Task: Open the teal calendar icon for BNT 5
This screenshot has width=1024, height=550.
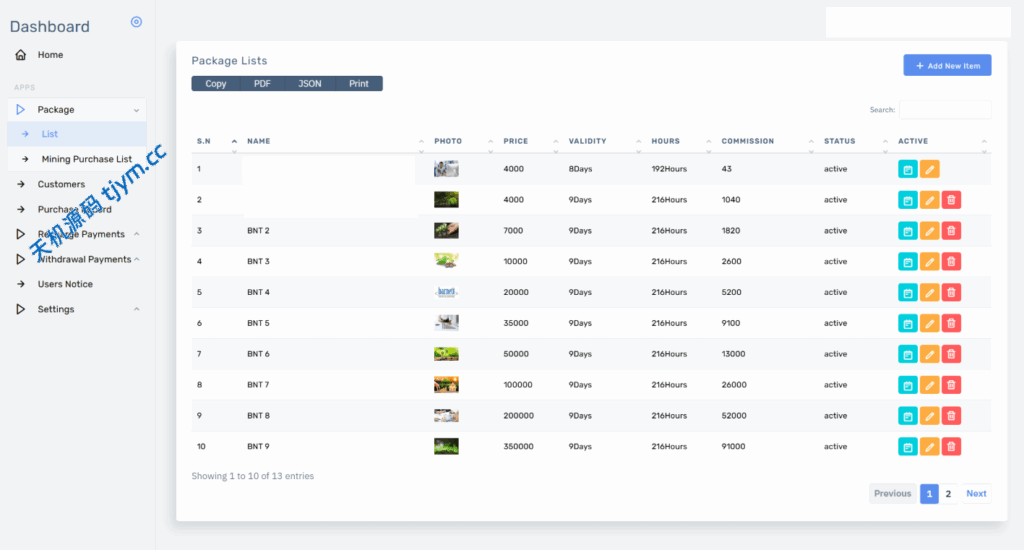Action: (x=907, y=324)
